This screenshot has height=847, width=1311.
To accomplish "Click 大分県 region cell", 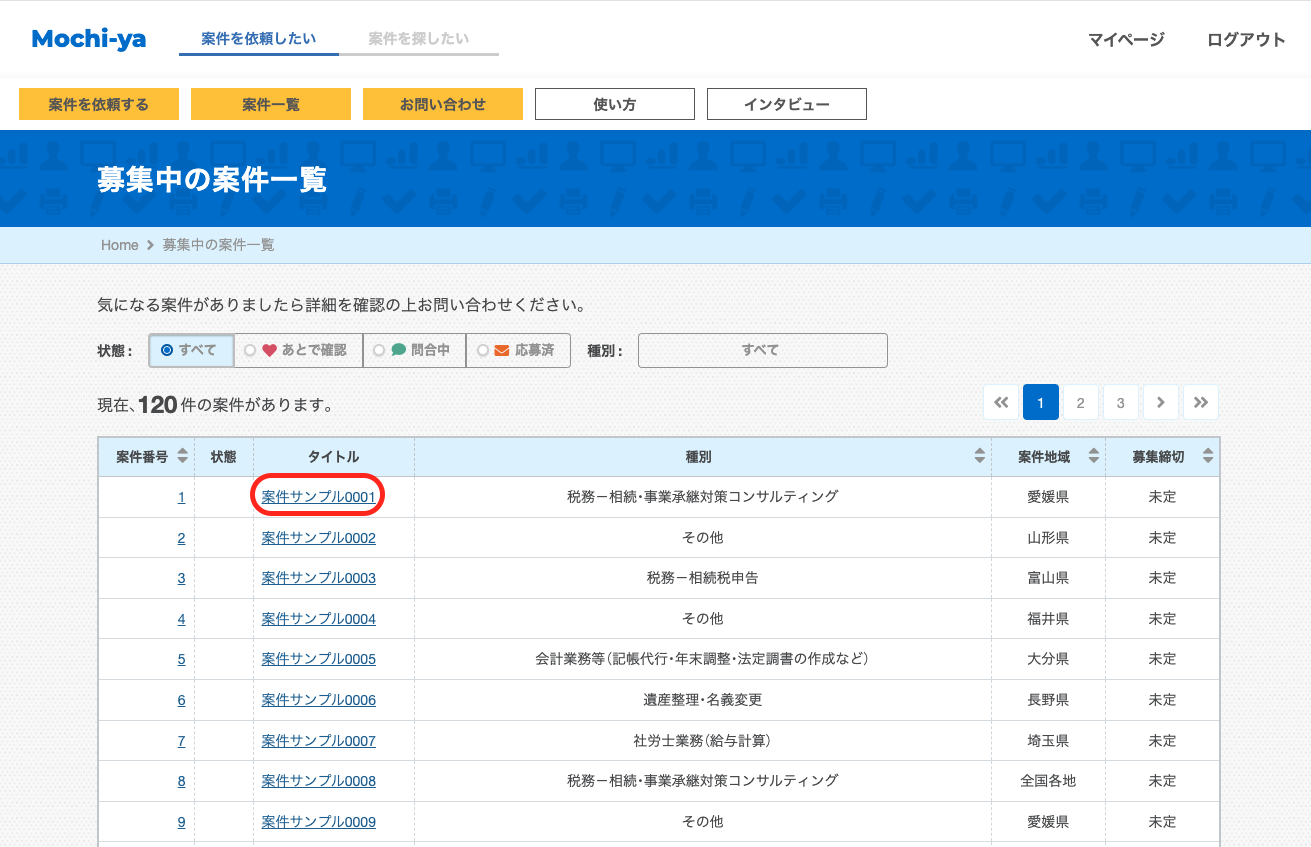I will click(1048, 659).
